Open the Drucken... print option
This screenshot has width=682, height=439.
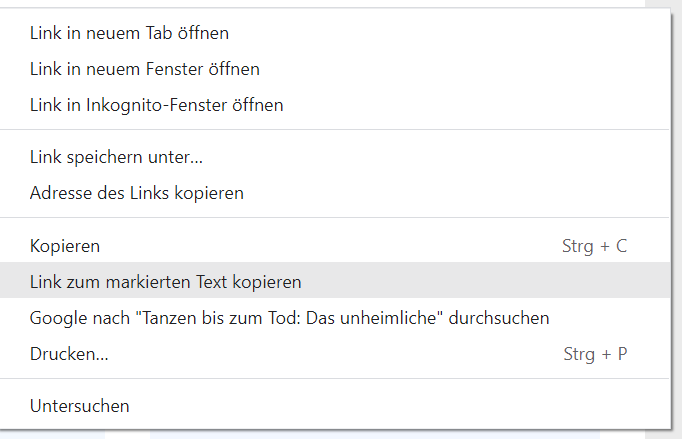pyautogui.click(x=70, y=354)
